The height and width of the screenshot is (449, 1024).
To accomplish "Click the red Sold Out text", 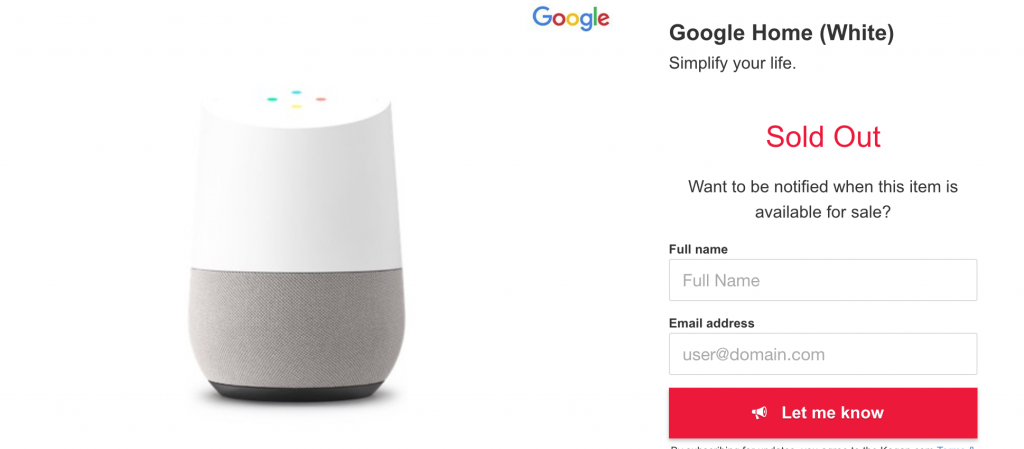I will pyautogui.click(x=823, y=136).
